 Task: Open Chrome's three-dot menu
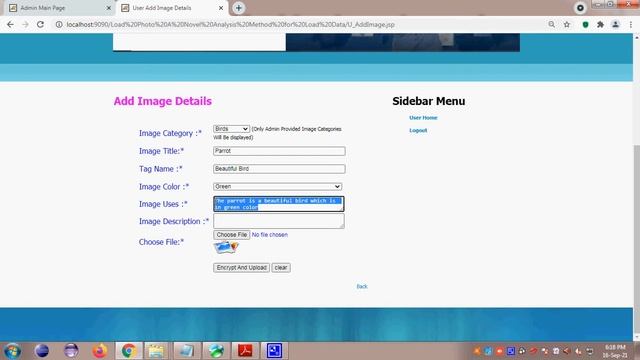(631, 24)
